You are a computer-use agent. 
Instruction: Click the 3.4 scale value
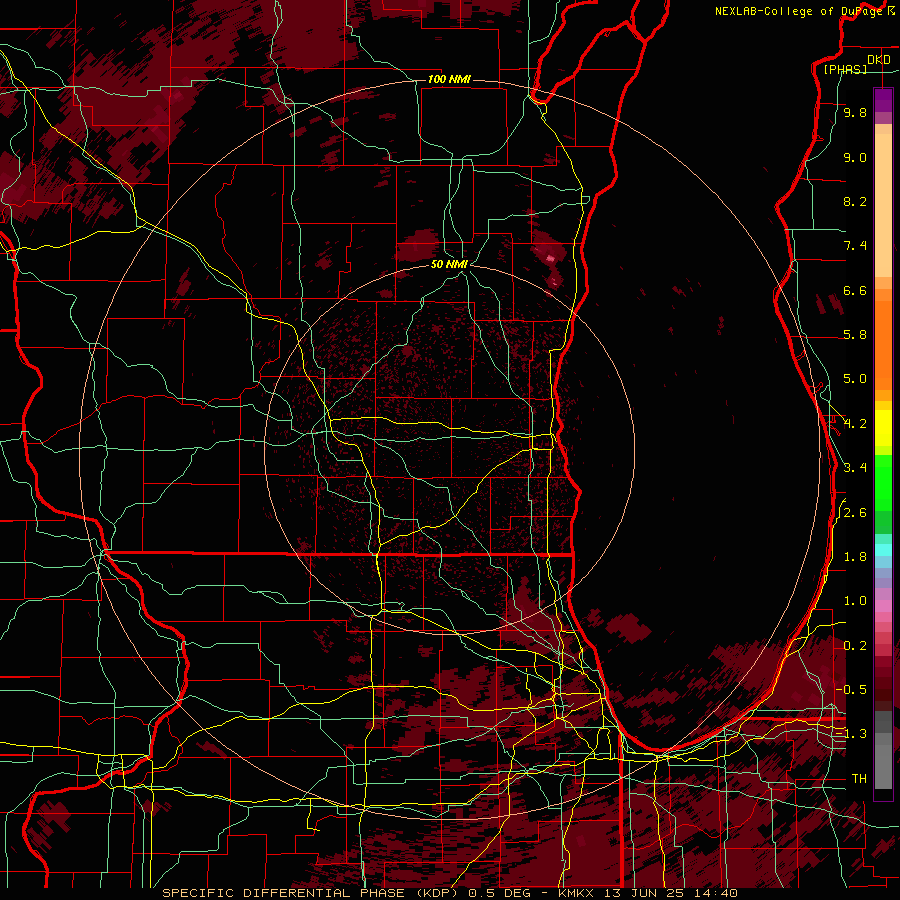pyautogui.click(x=855, y=468)
